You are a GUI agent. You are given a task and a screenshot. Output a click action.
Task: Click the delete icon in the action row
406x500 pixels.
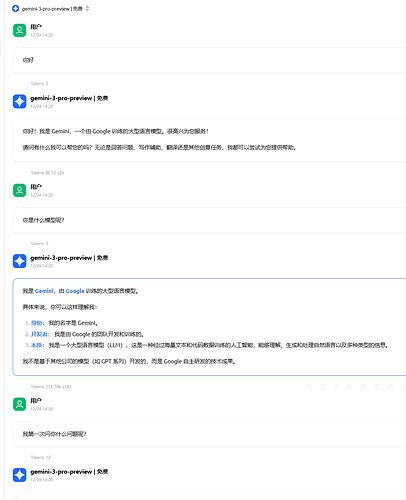[x=377, y=387]
